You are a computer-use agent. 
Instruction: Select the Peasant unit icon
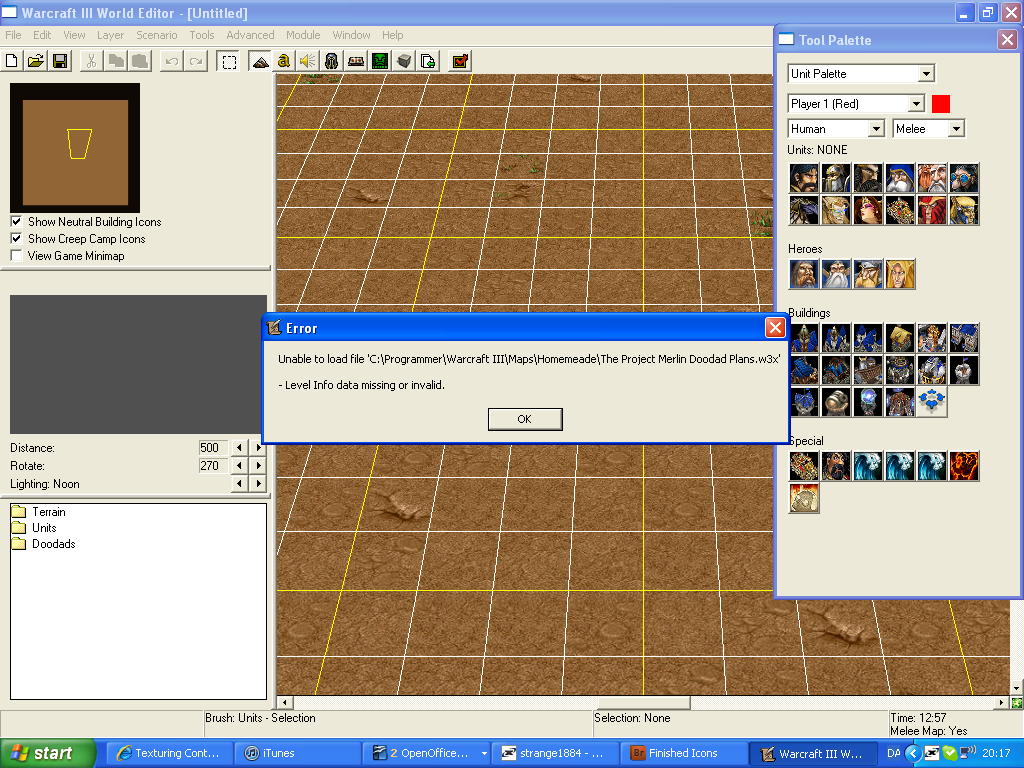[804, 178]
